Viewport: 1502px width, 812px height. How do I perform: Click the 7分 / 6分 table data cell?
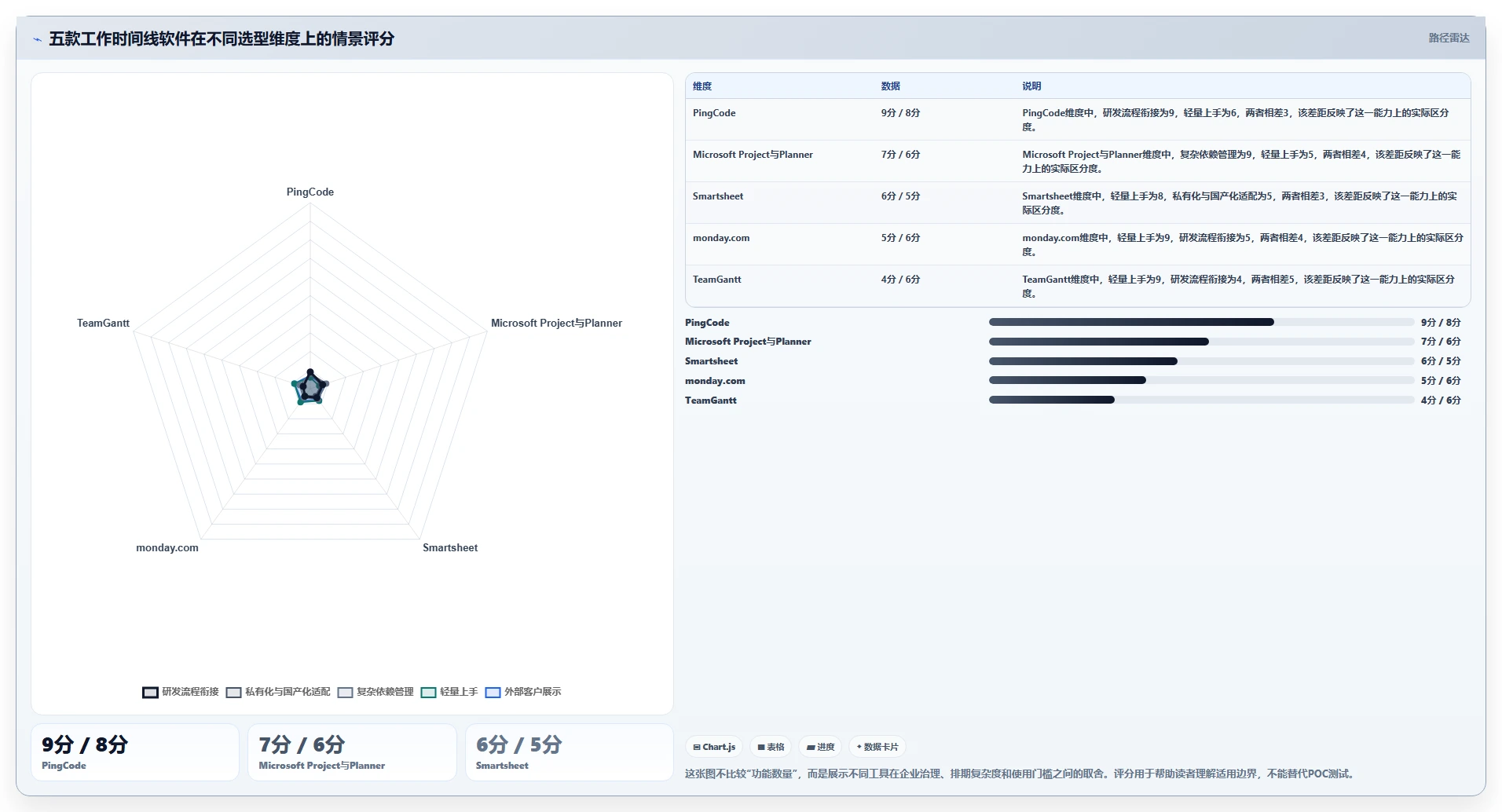coord(900,155)
